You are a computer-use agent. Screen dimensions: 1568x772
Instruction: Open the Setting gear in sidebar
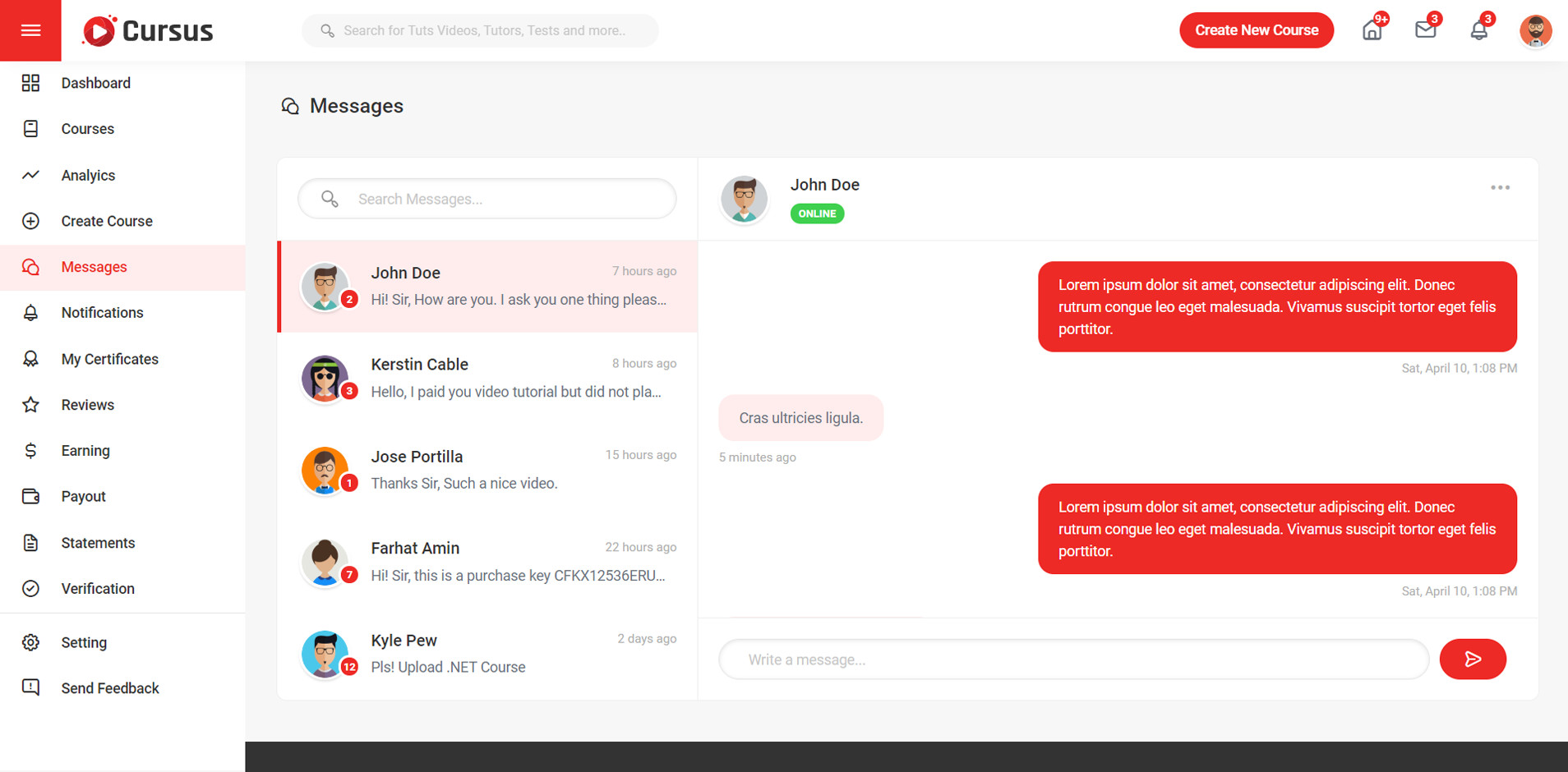click(83, 642)
